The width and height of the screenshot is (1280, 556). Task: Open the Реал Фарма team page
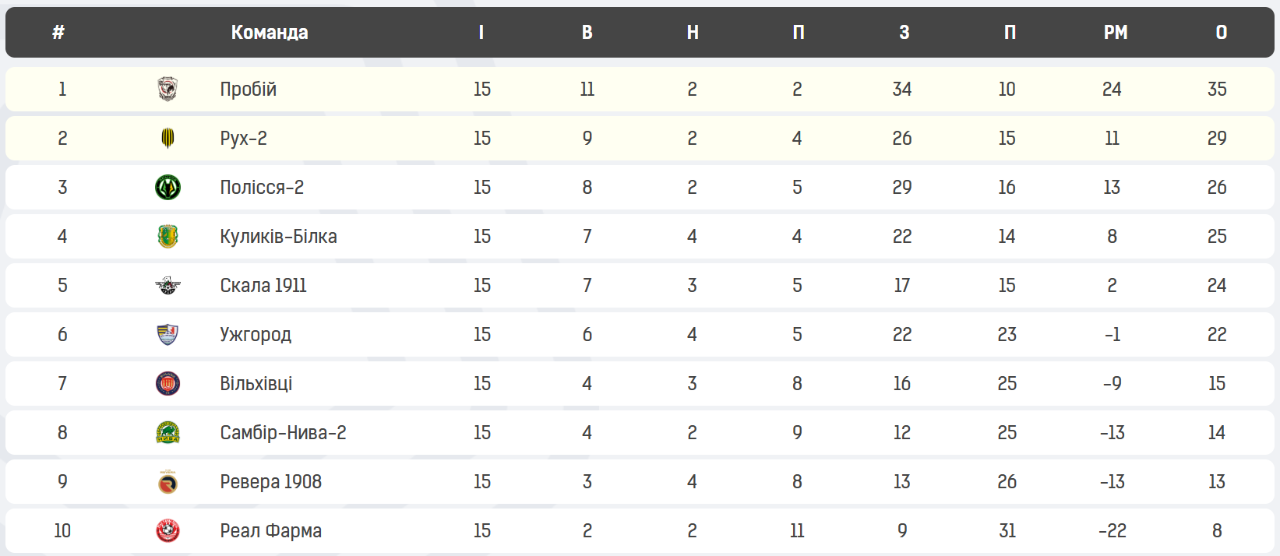271,530
